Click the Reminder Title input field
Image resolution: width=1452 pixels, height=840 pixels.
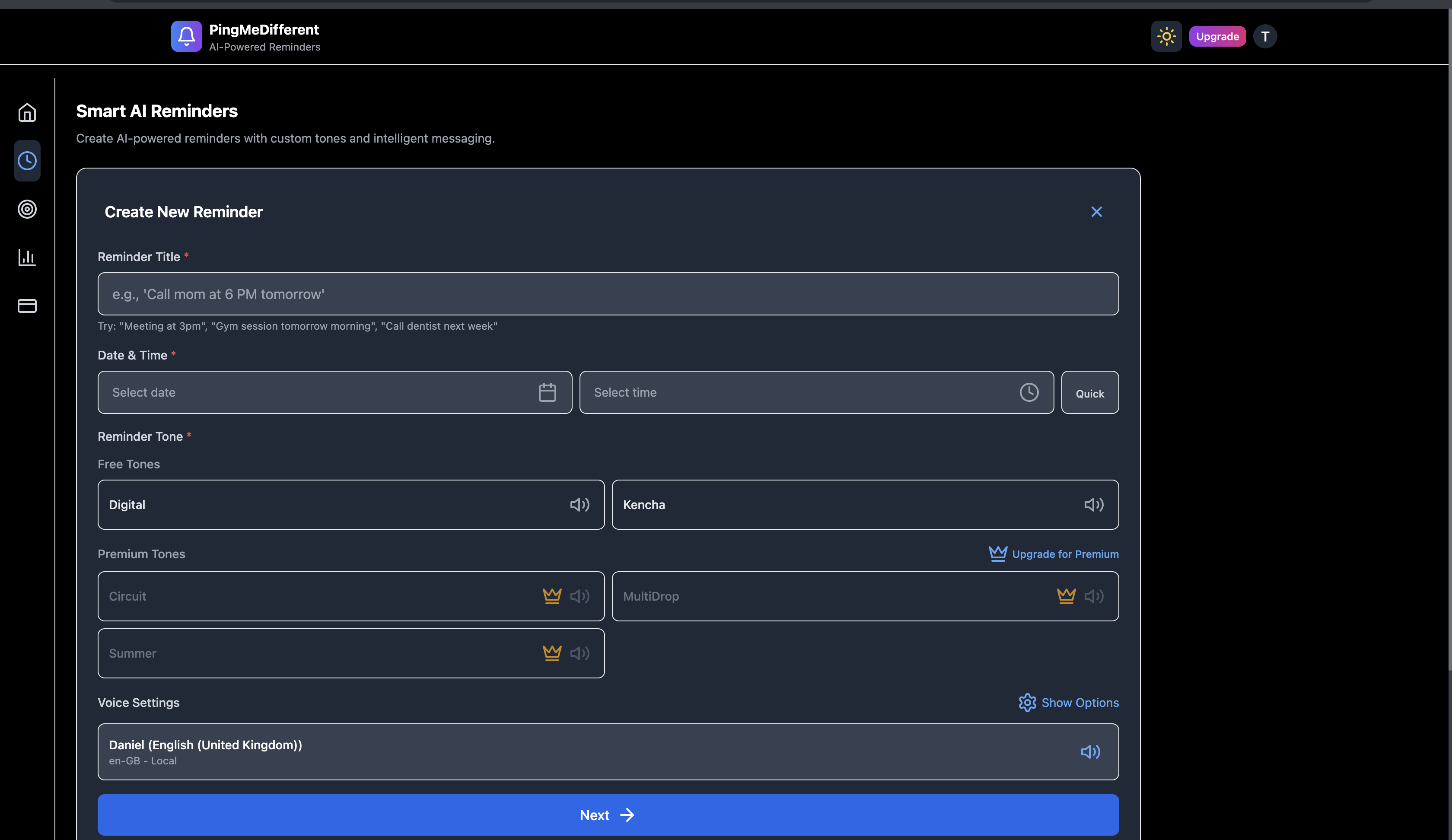(608, 294)
